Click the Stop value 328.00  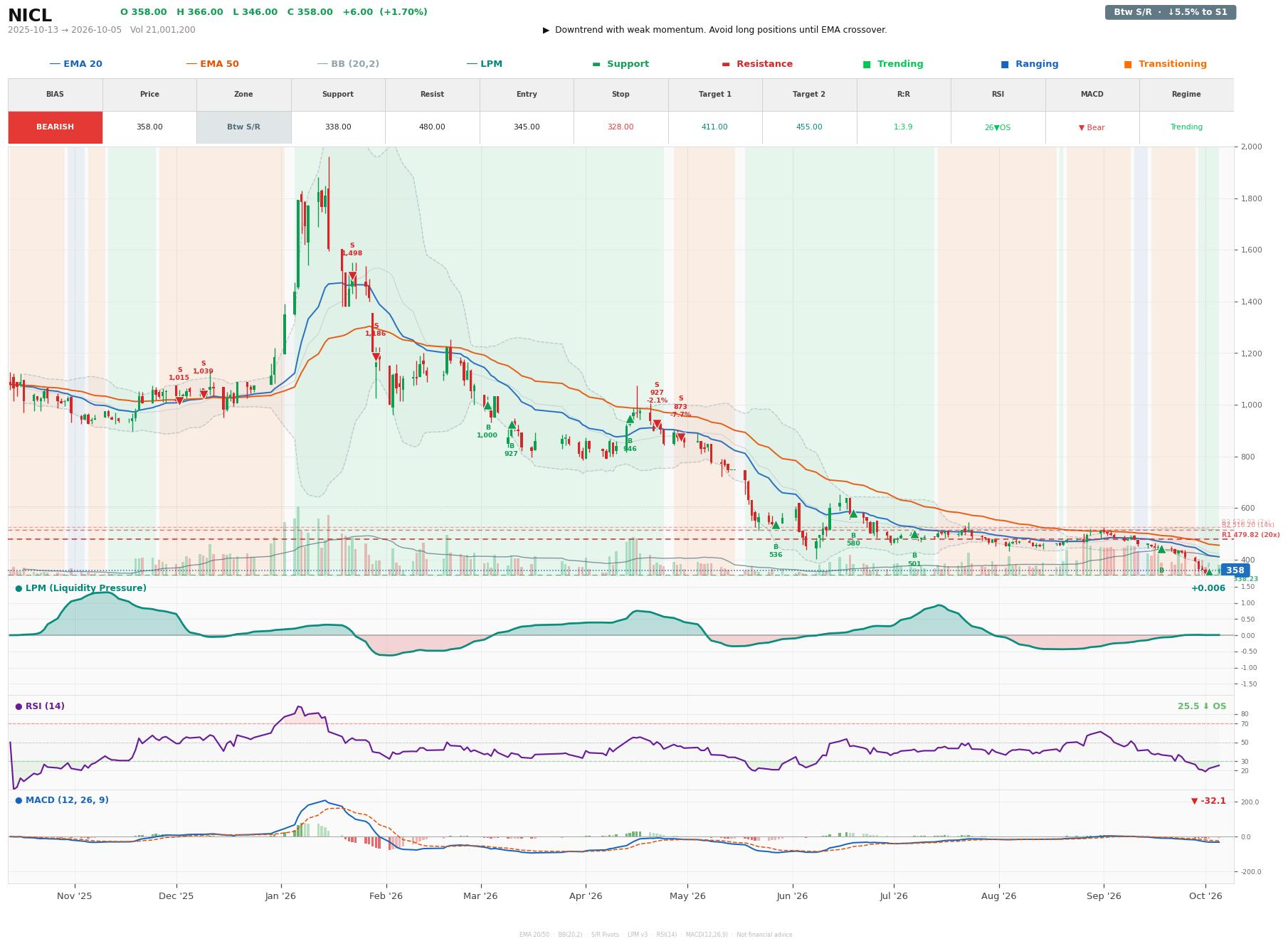621,127
